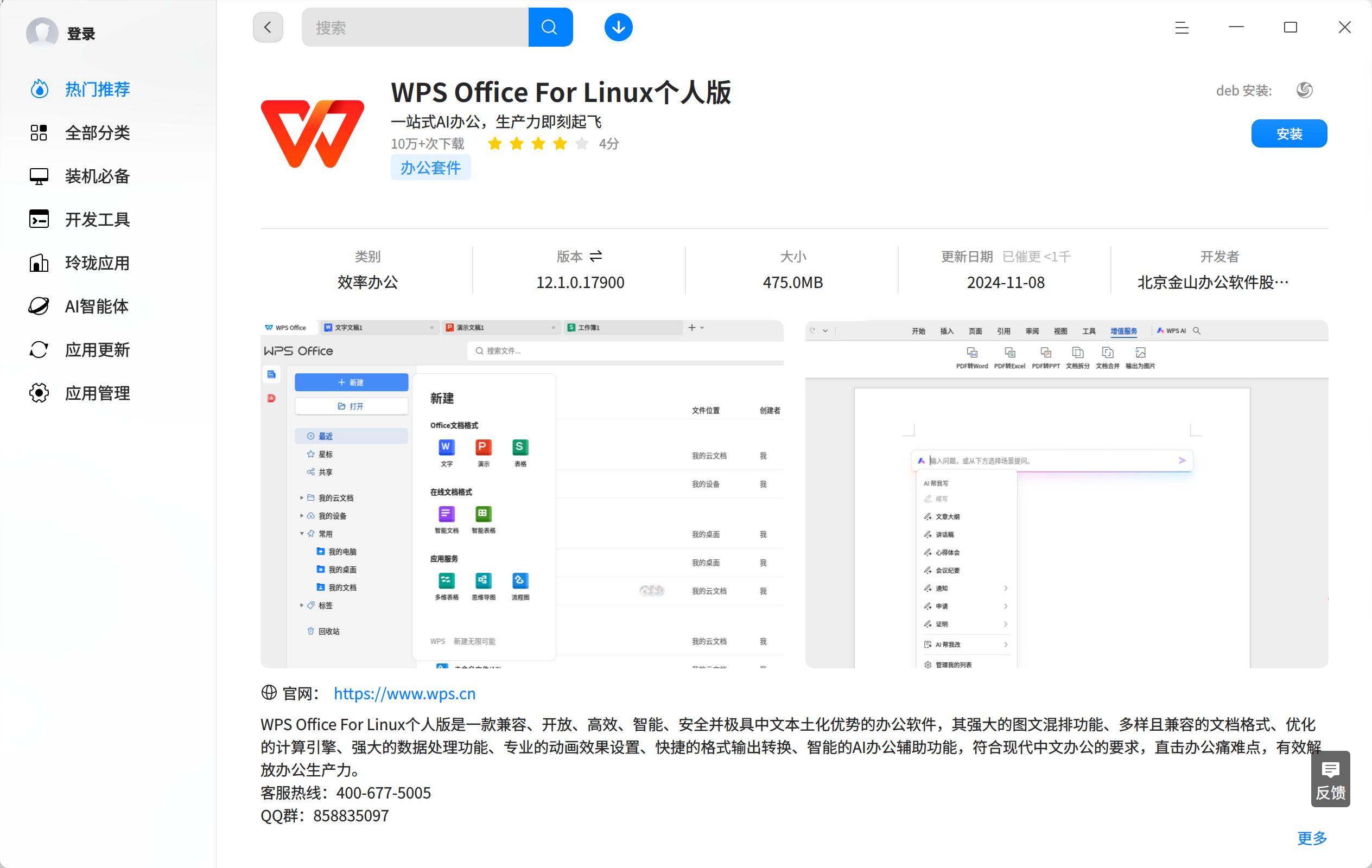Click the grid icon beside 全部分类
The image size is (1372, 868).
39,132
